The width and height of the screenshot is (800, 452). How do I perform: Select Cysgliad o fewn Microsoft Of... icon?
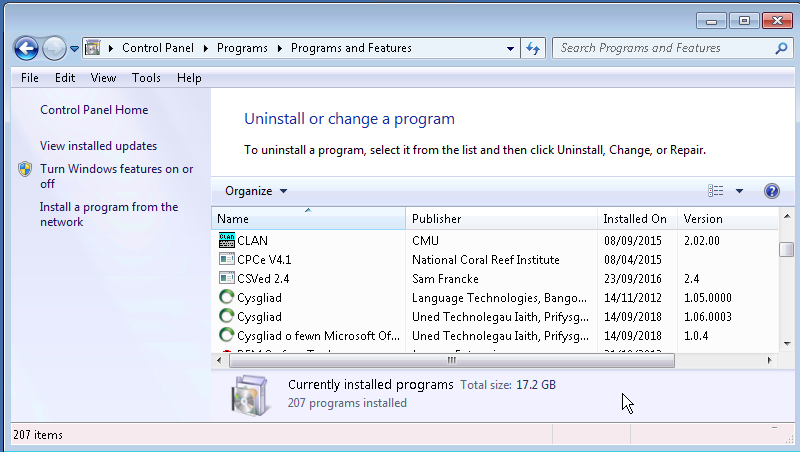(227, 335)
